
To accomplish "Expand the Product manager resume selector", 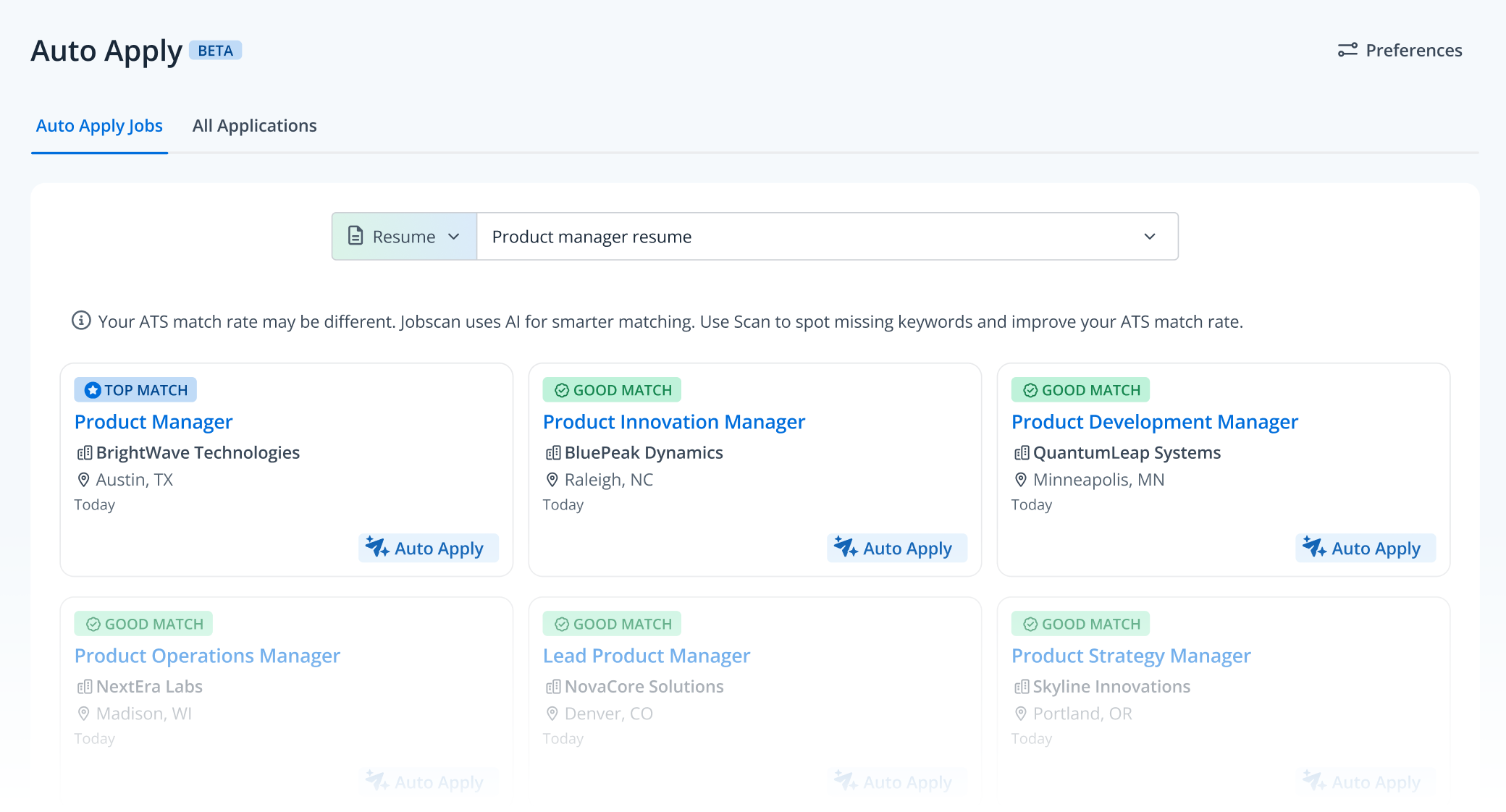I will [x=827, y=237].
